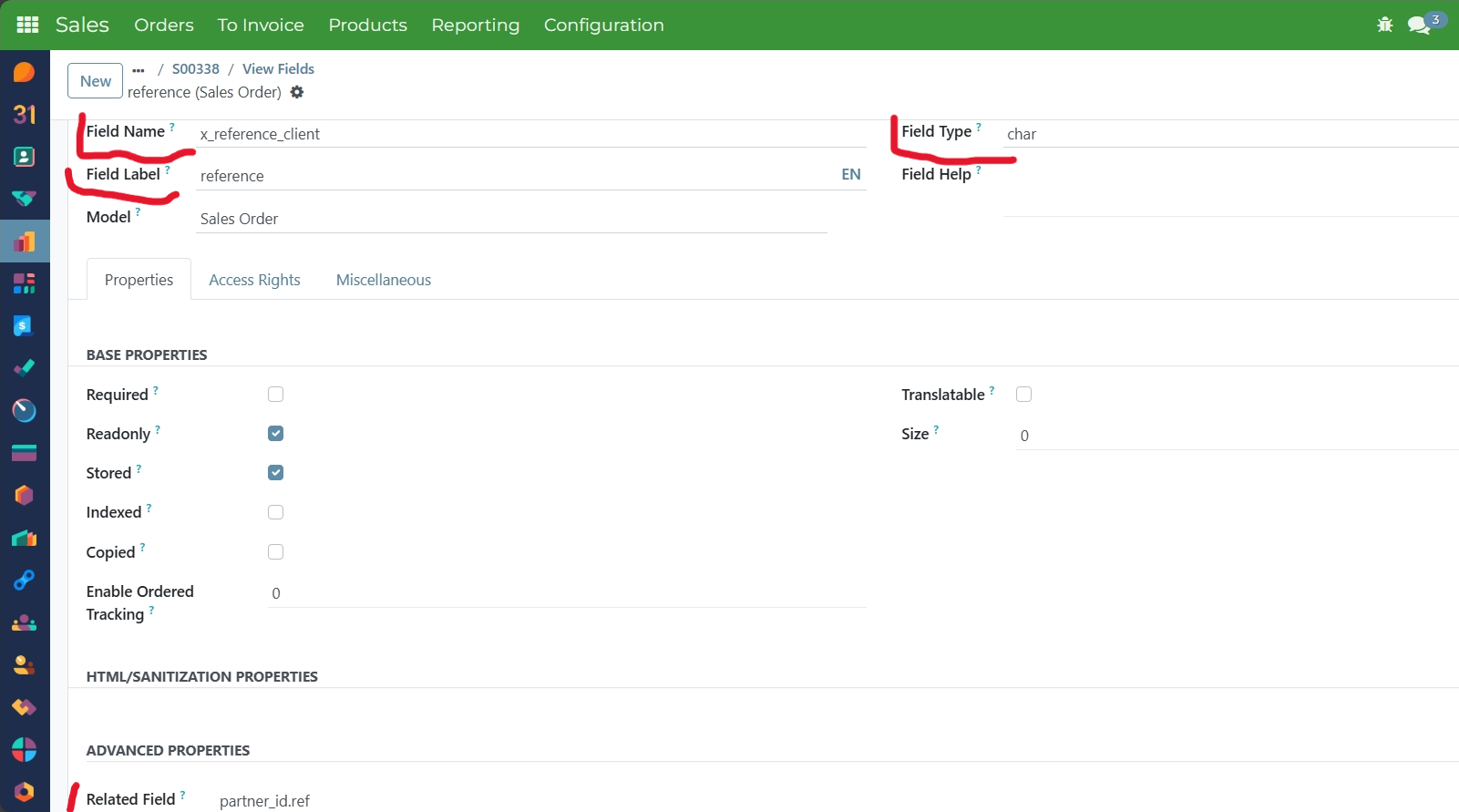The width and height of the screenshot is (1459, 812).
Task: Open the apps grid menu icon
Action: (x=27, y=25)
